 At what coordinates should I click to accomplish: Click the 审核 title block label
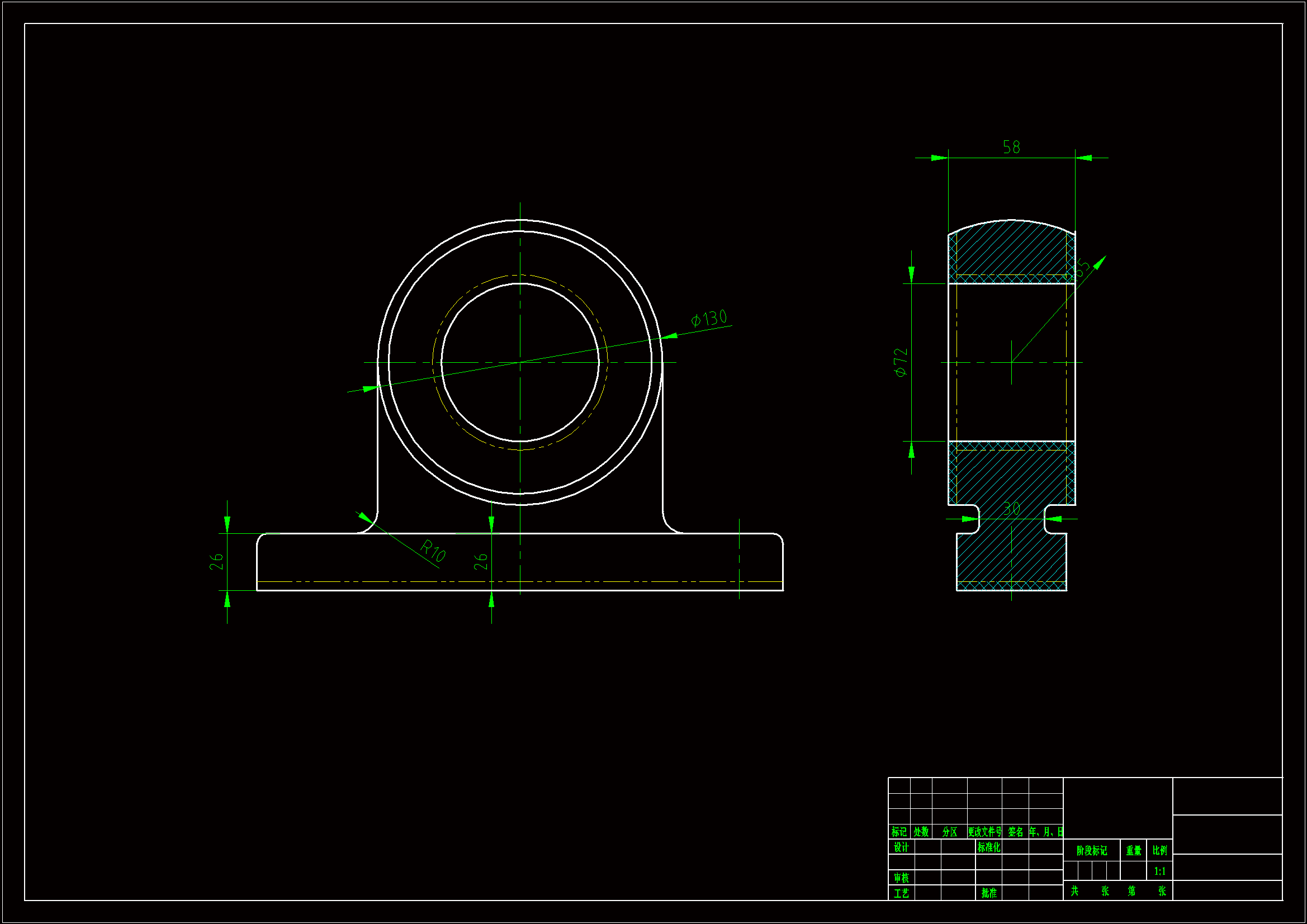tap(901, 878)
